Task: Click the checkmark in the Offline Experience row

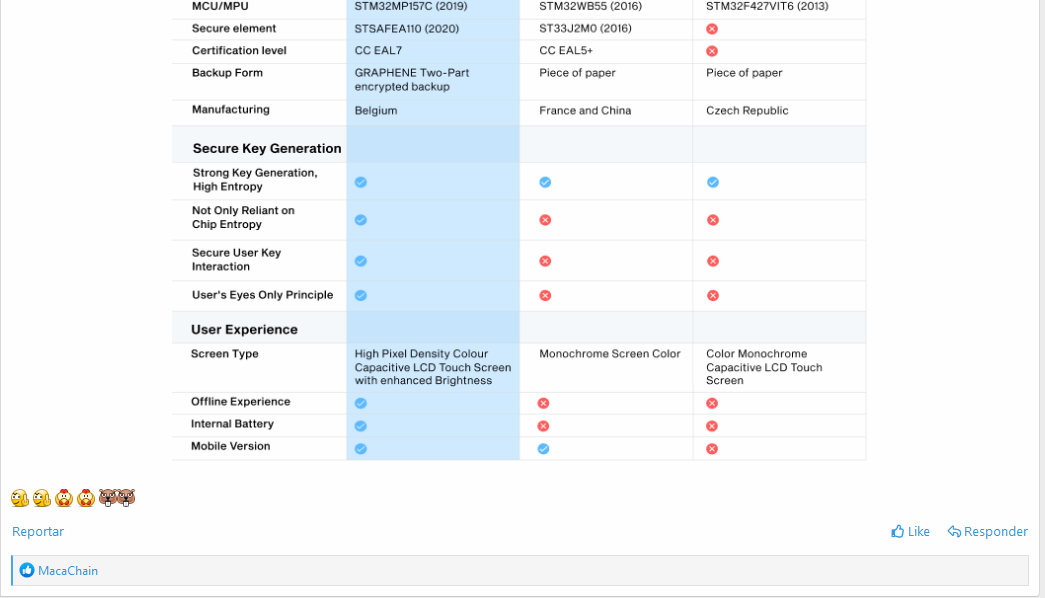Action: pos(361,403)
